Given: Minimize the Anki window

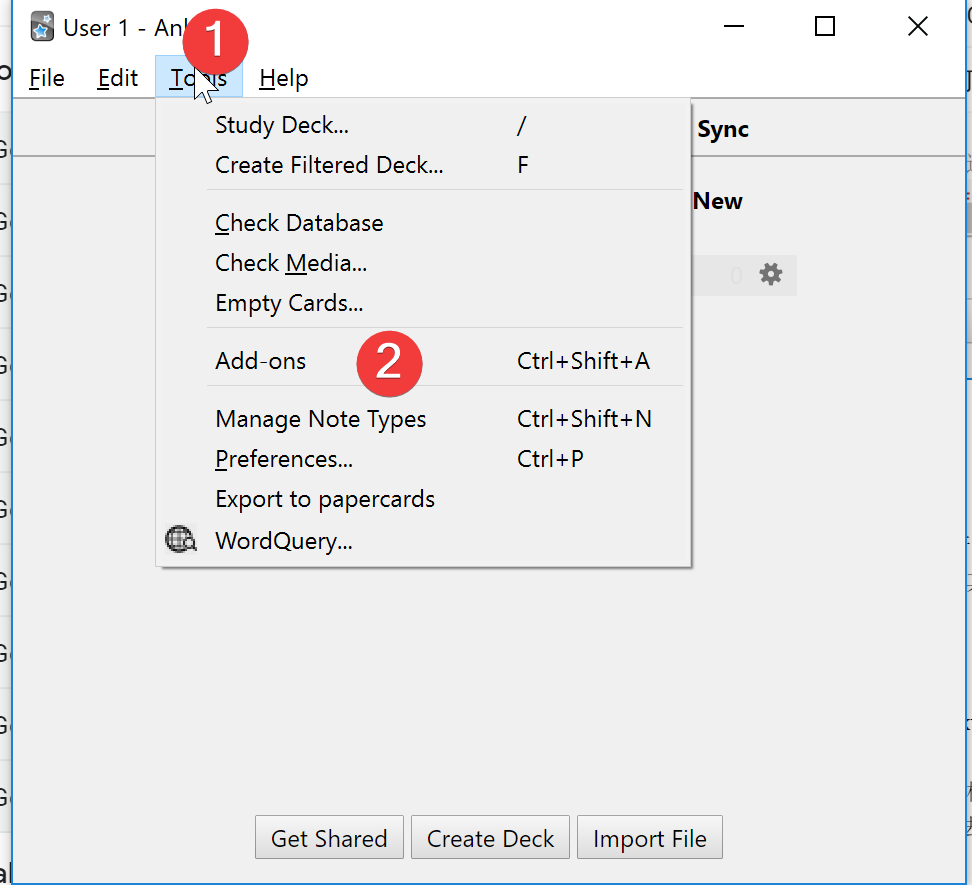Looking at the screenshot, I should click(733, 26).
